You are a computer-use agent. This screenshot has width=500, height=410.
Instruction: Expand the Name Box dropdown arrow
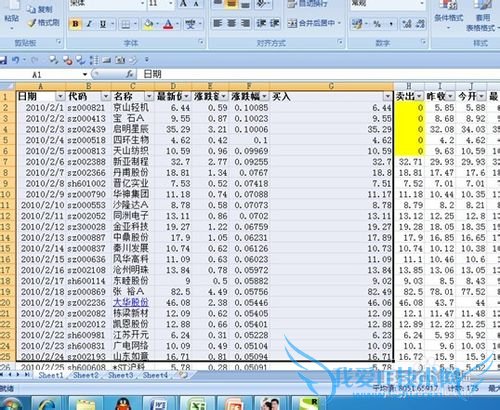coord(85,74)
